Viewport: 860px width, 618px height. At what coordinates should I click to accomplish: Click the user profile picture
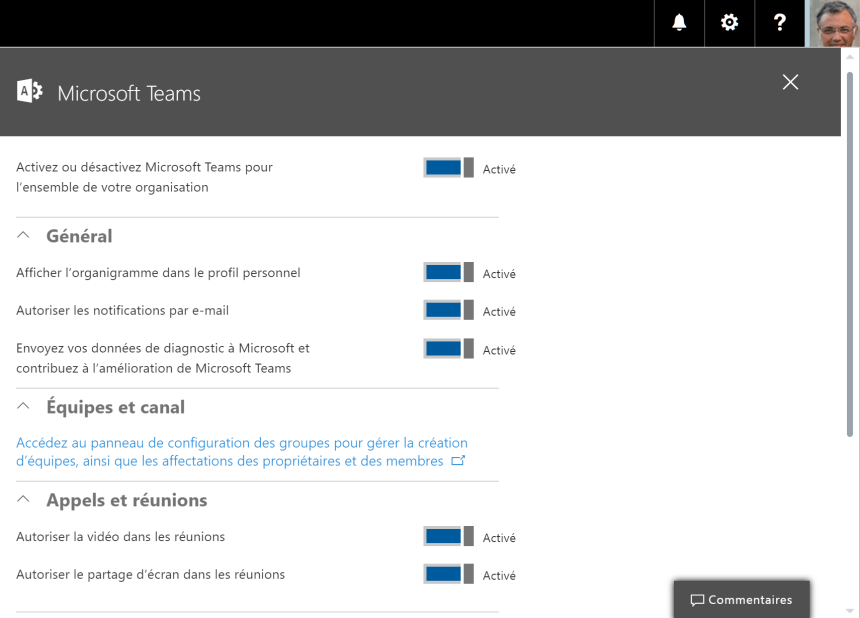[x=832, y=23]
